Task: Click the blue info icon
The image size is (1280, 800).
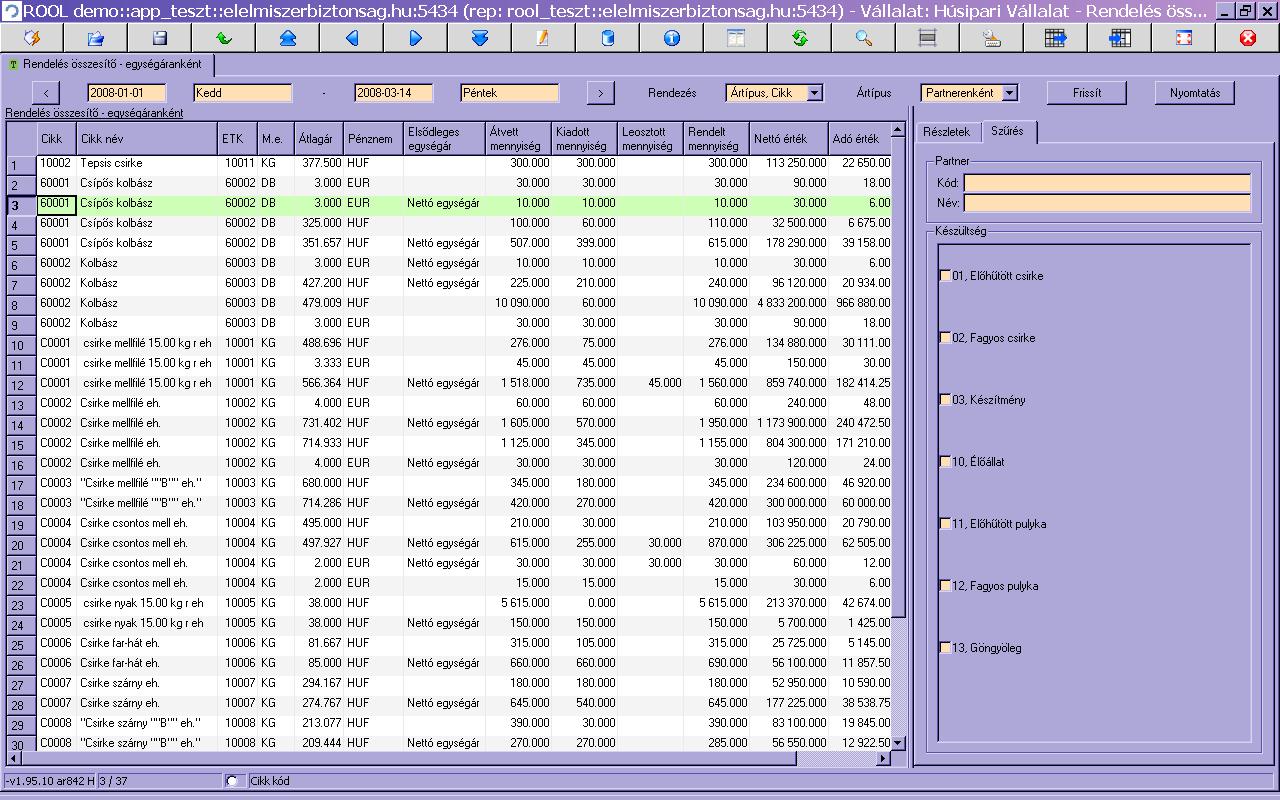Action: (671, 38)
